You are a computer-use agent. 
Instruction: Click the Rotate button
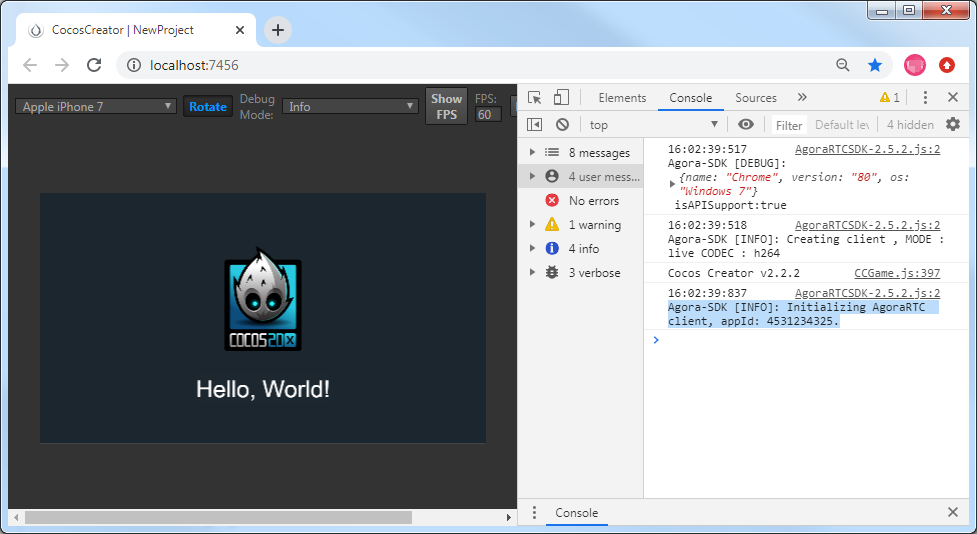[207, 107]
